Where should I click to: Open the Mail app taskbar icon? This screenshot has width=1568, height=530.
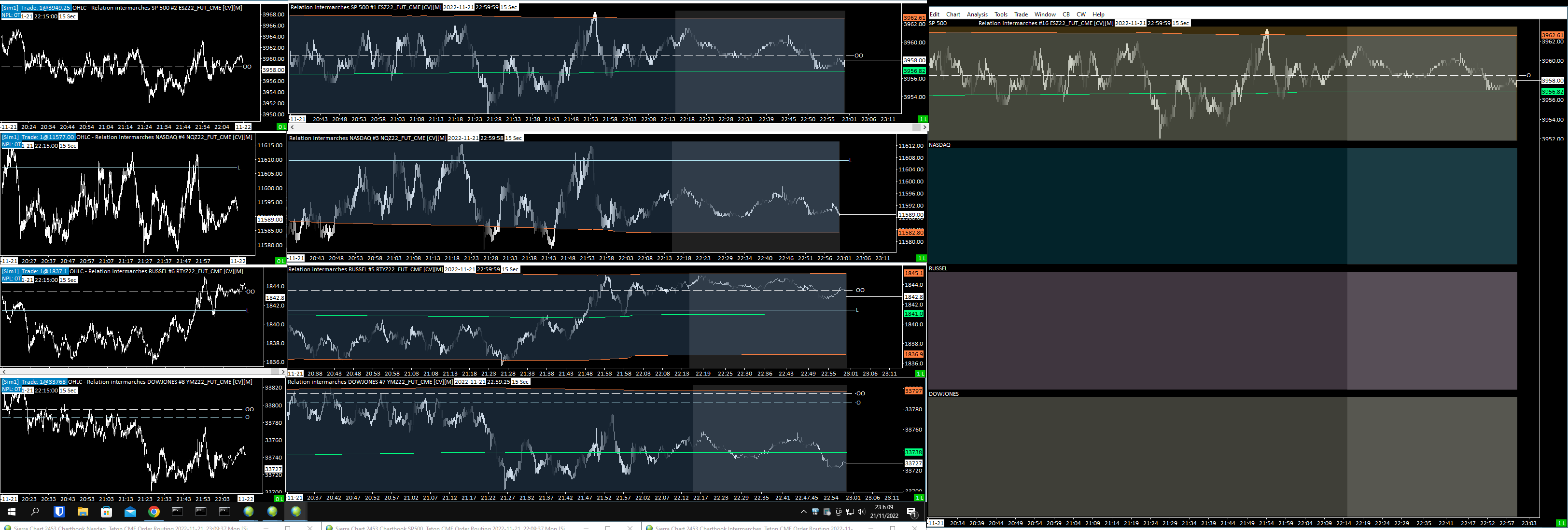tap(130, 512)
